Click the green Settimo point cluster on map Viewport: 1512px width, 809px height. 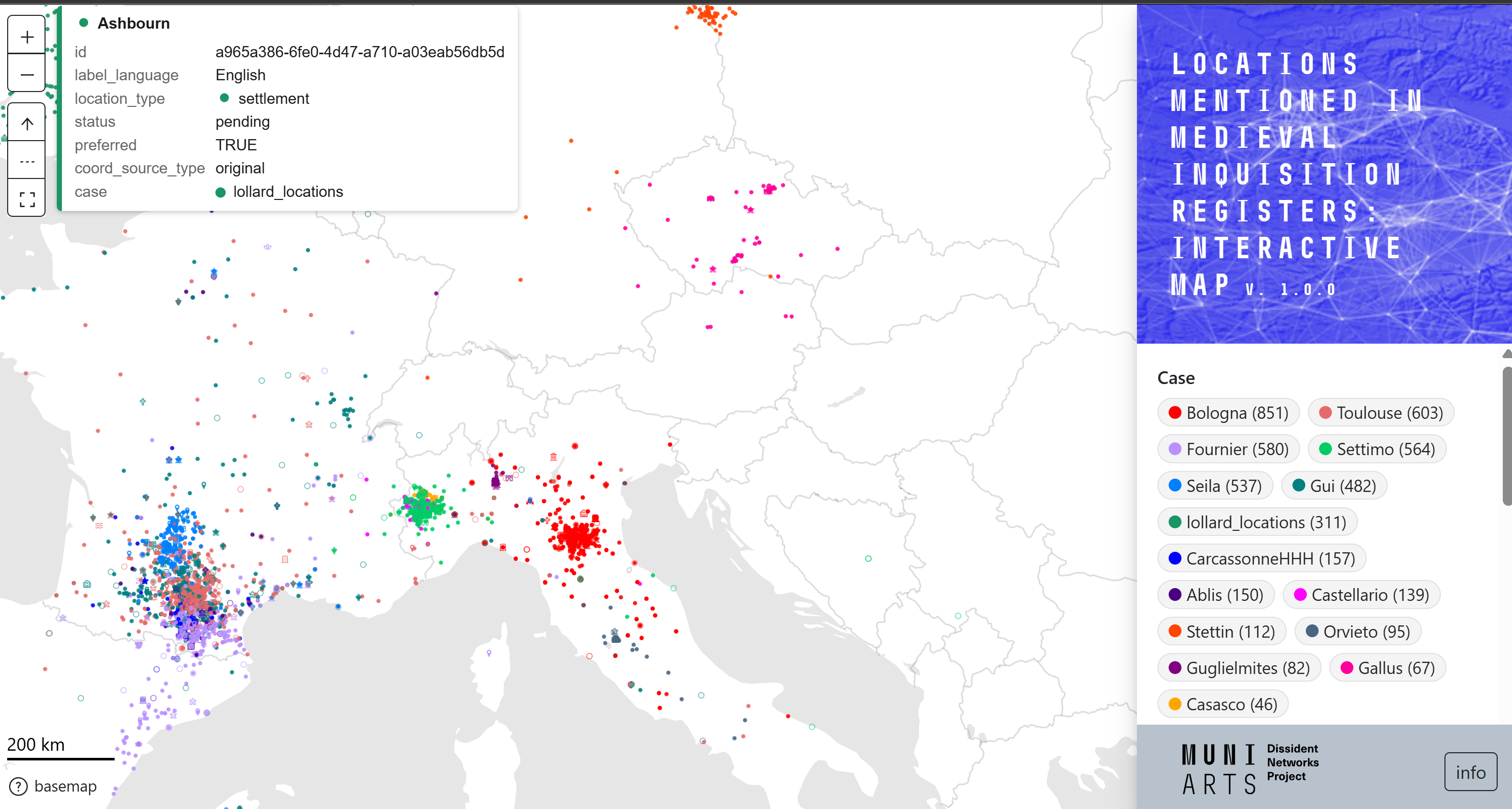pyautogui.click(x=424, y=507)
